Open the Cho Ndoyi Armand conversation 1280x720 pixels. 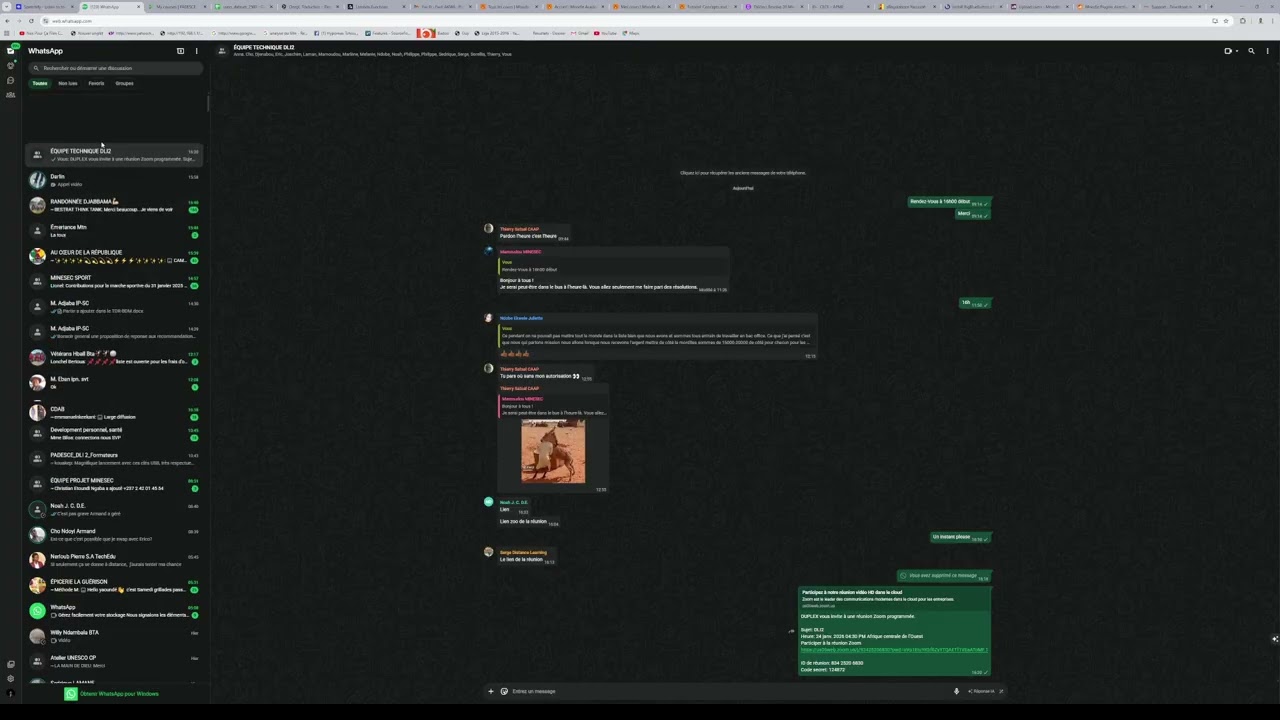115,535
